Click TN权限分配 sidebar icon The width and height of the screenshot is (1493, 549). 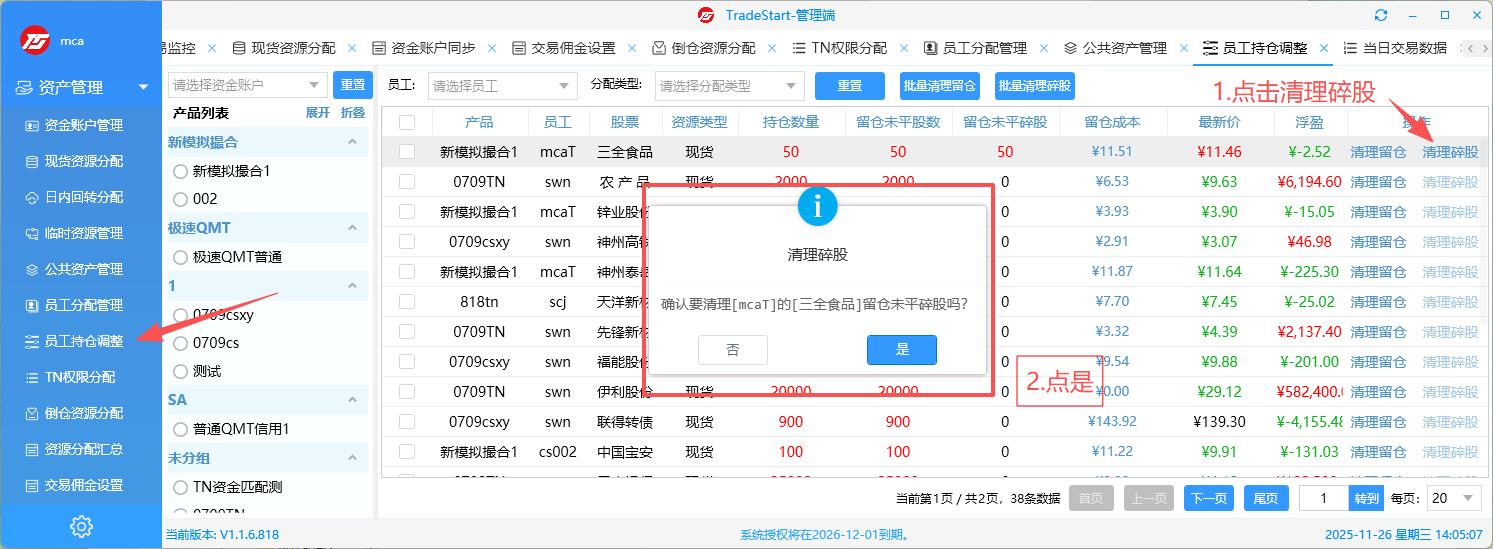(32, 377)
